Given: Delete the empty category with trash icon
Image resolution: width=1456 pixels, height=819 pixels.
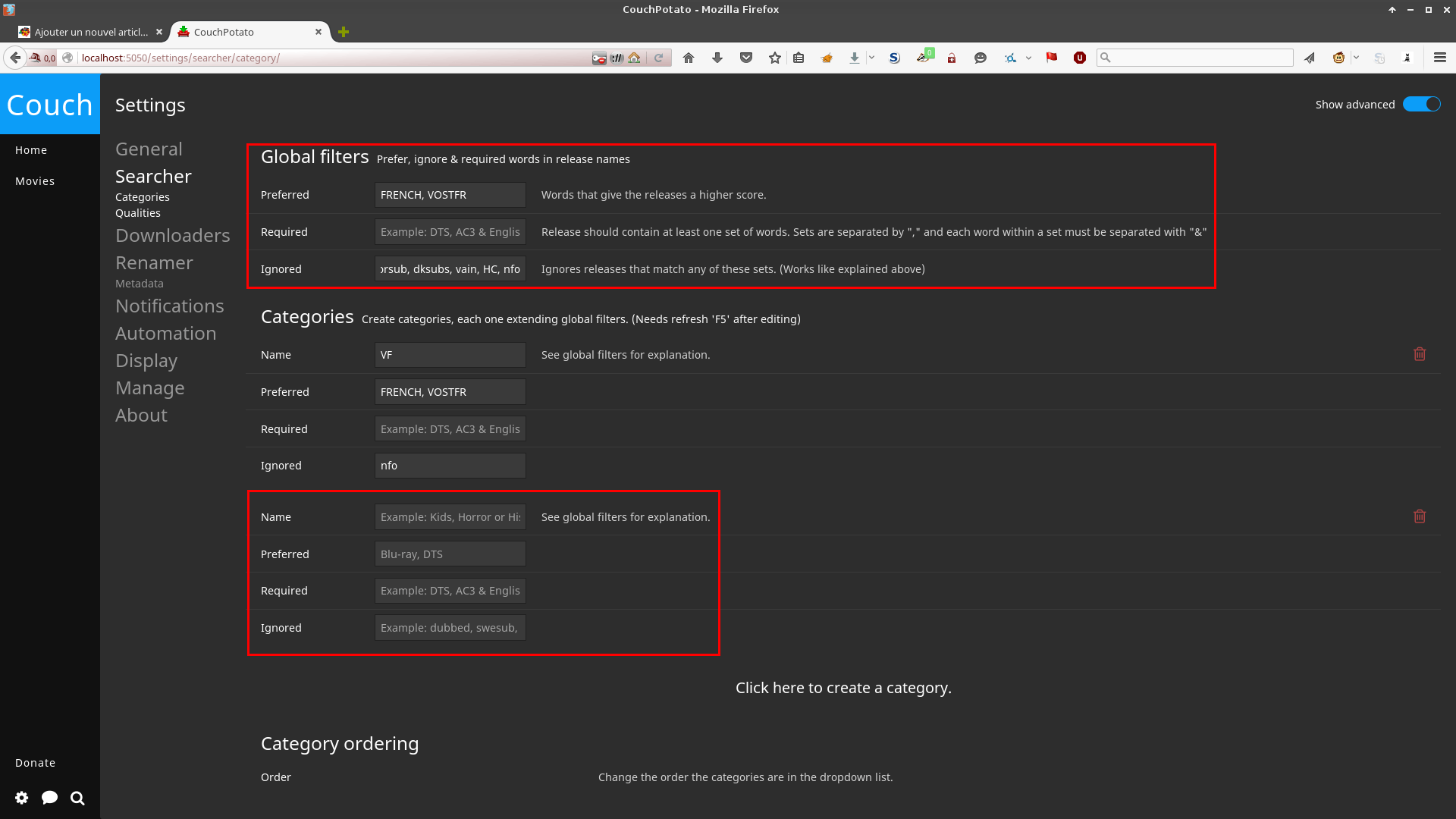Looking at the screenshot, I should pyautogui.click(x=1420, y=516).
